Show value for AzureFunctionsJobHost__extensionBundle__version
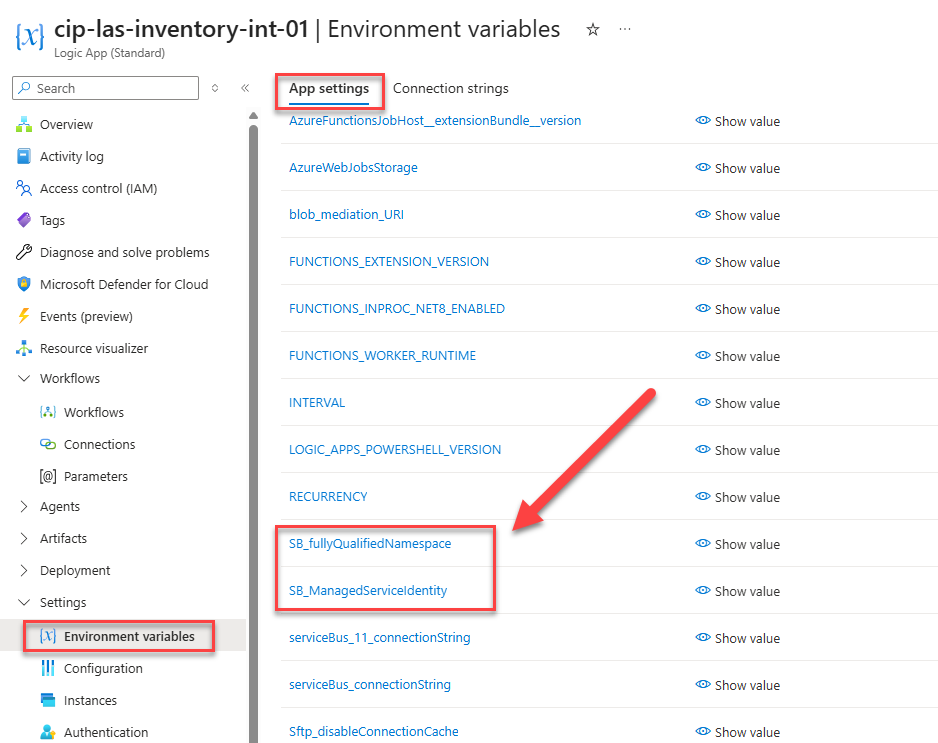The width and height of the screenshot is (938, 743). [x=737, y=121]
